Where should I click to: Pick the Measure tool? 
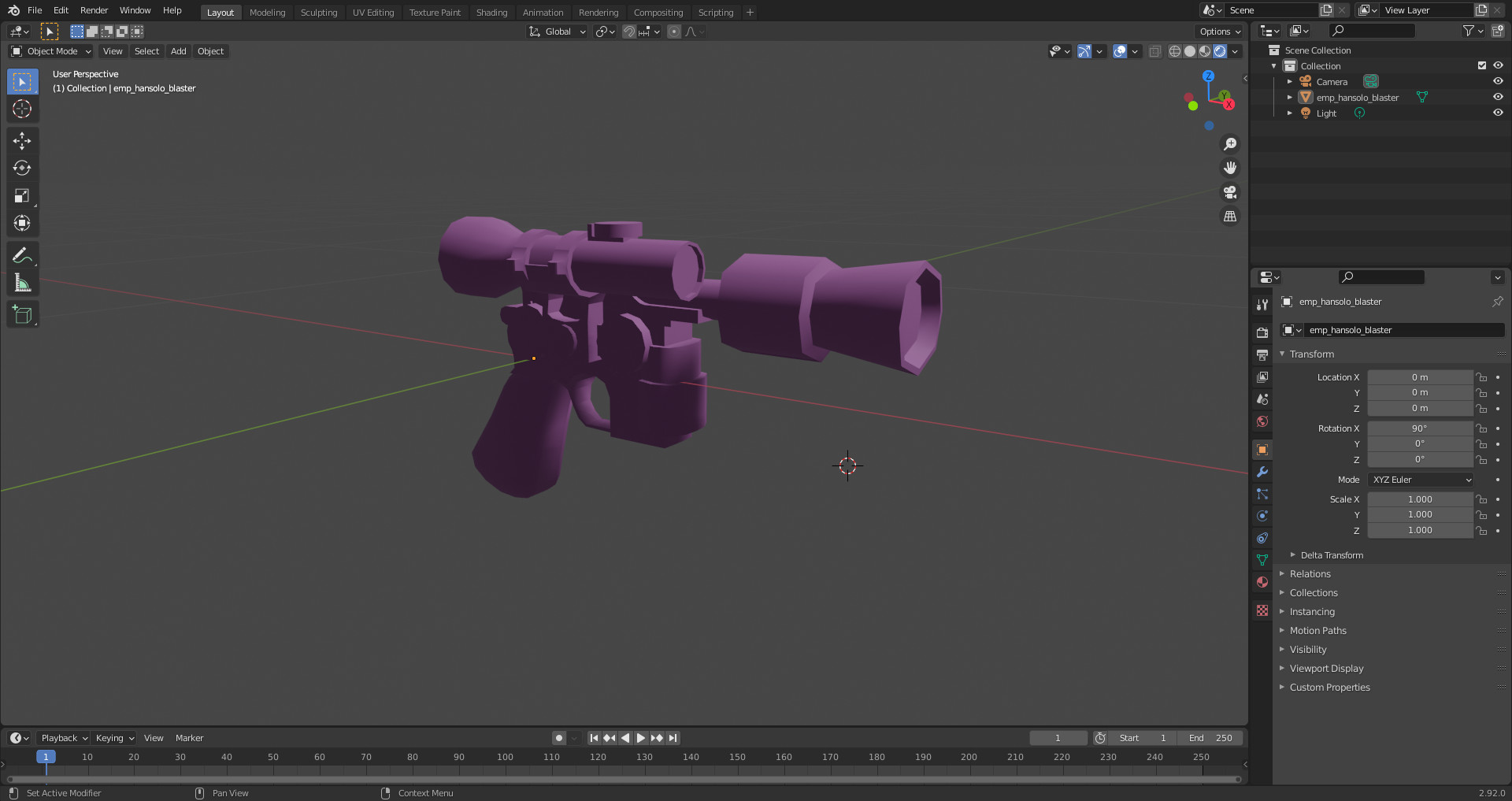(22, 280)
